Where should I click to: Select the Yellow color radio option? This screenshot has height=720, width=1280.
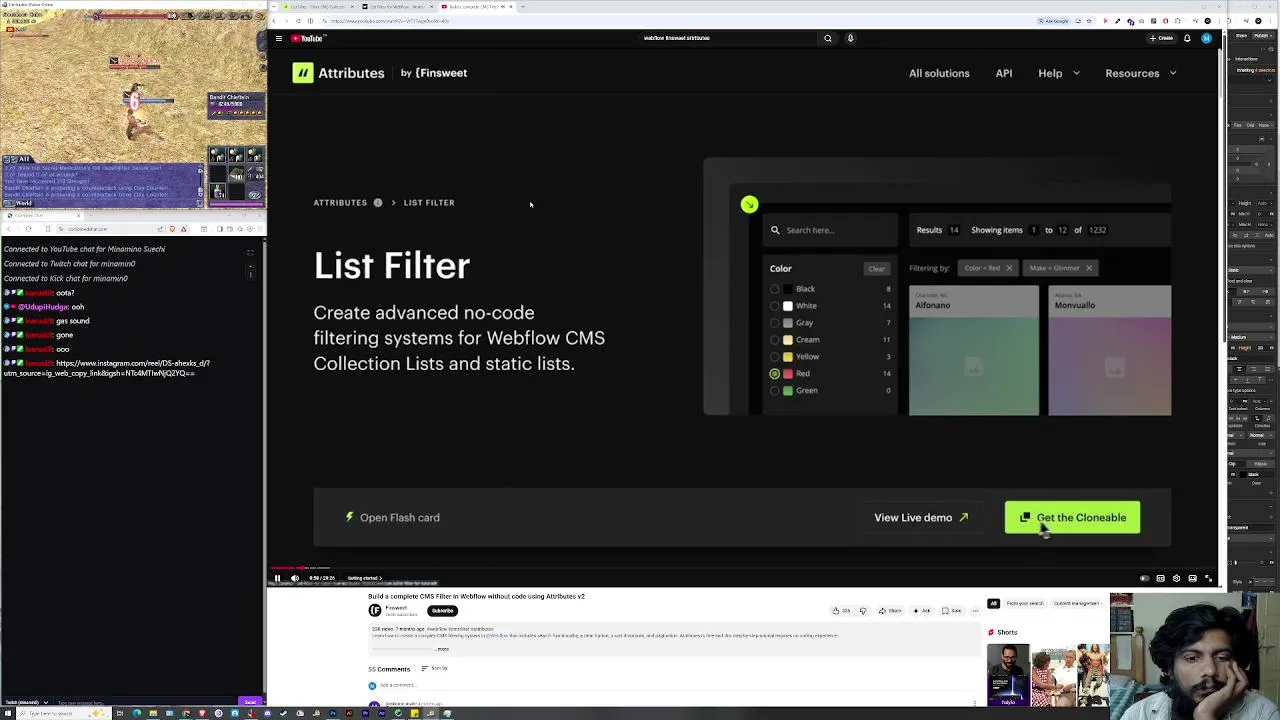tap(775, 356)
